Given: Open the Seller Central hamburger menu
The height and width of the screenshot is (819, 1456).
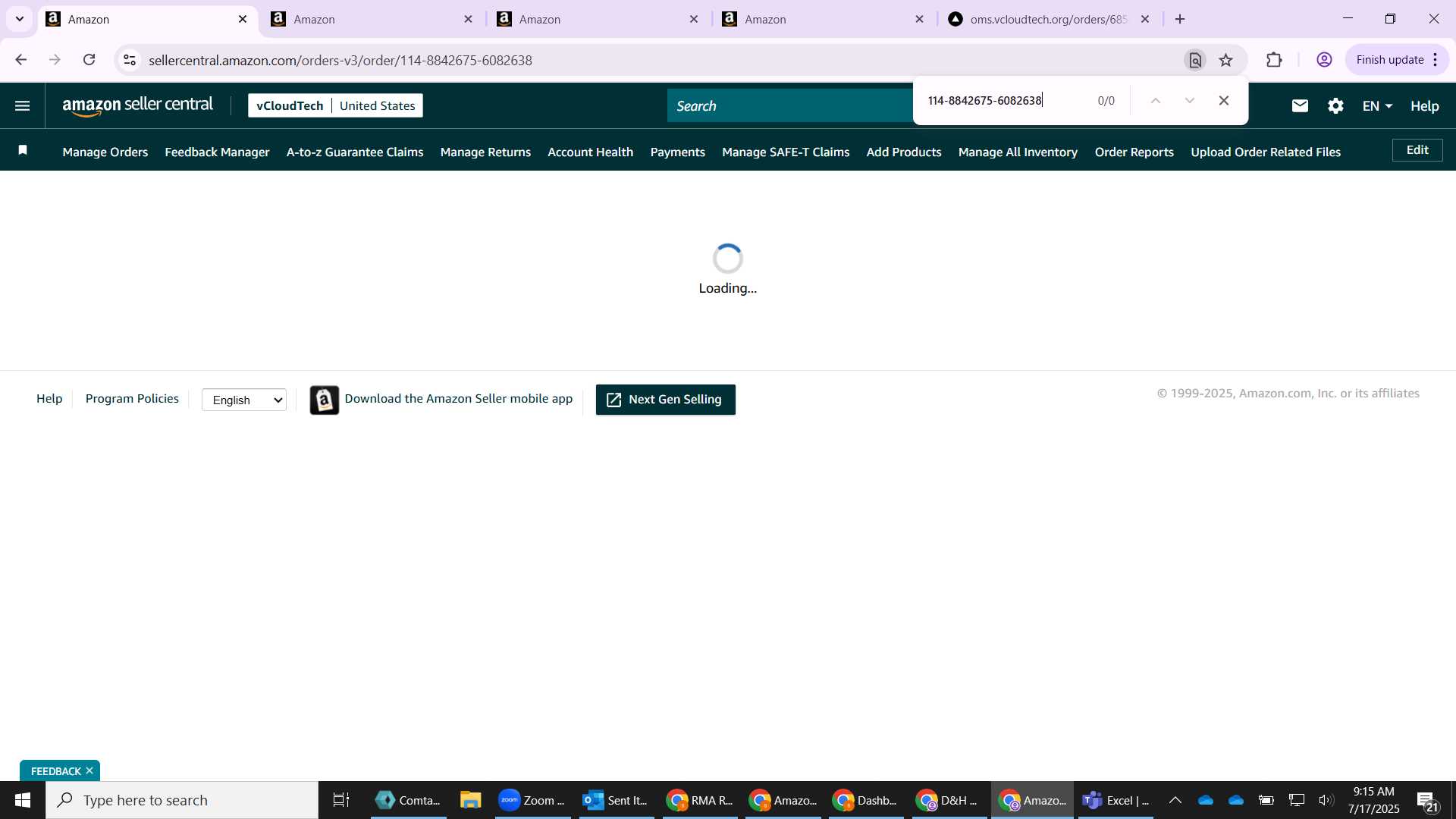Looking at the screenshot, I should coord(23,106).
